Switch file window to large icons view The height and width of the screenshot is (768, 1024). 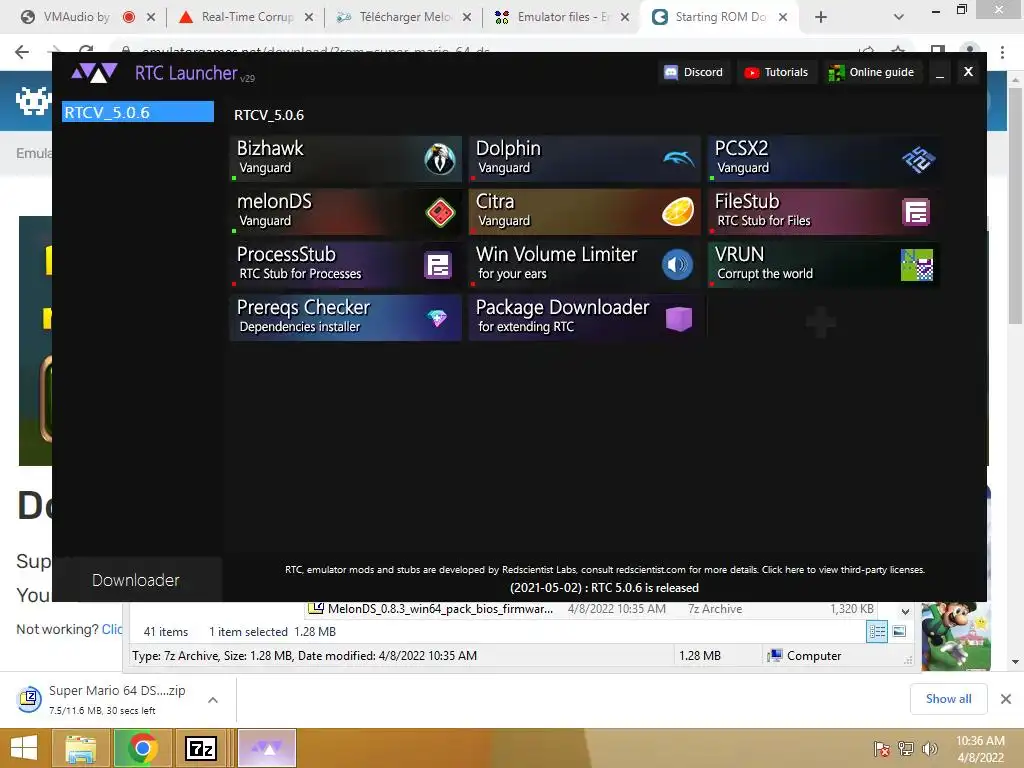click(x=899, y=631)
